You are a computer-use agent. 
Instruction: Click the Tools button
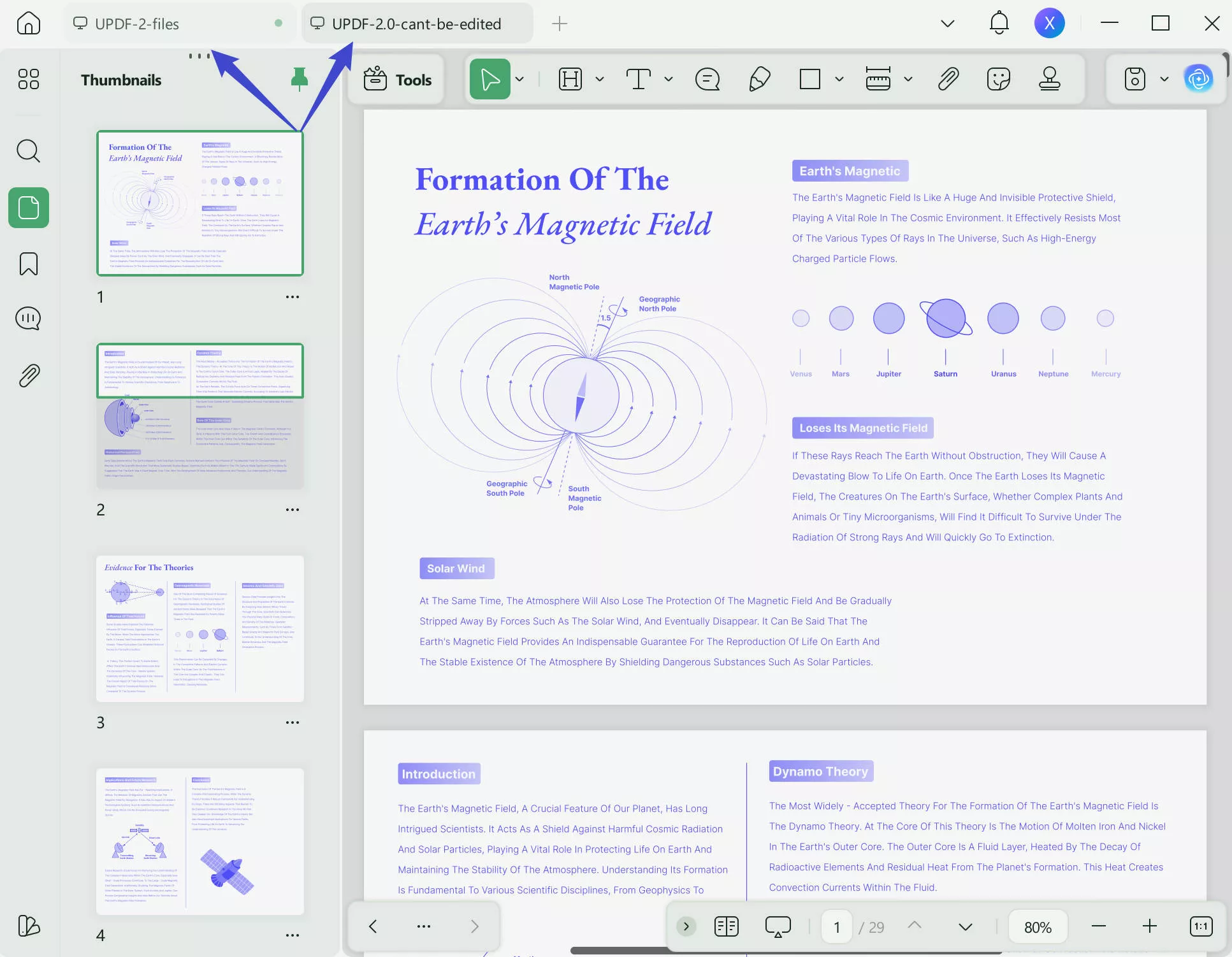[396, 79]
